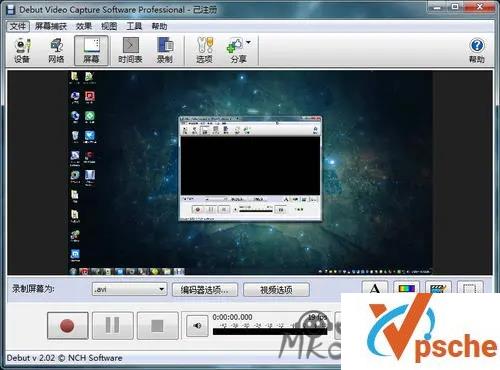Viewport: 500px width, 370px height.
Task: Open the 时间表 (Schedule) tool
Action: click(x=130, y=50)
